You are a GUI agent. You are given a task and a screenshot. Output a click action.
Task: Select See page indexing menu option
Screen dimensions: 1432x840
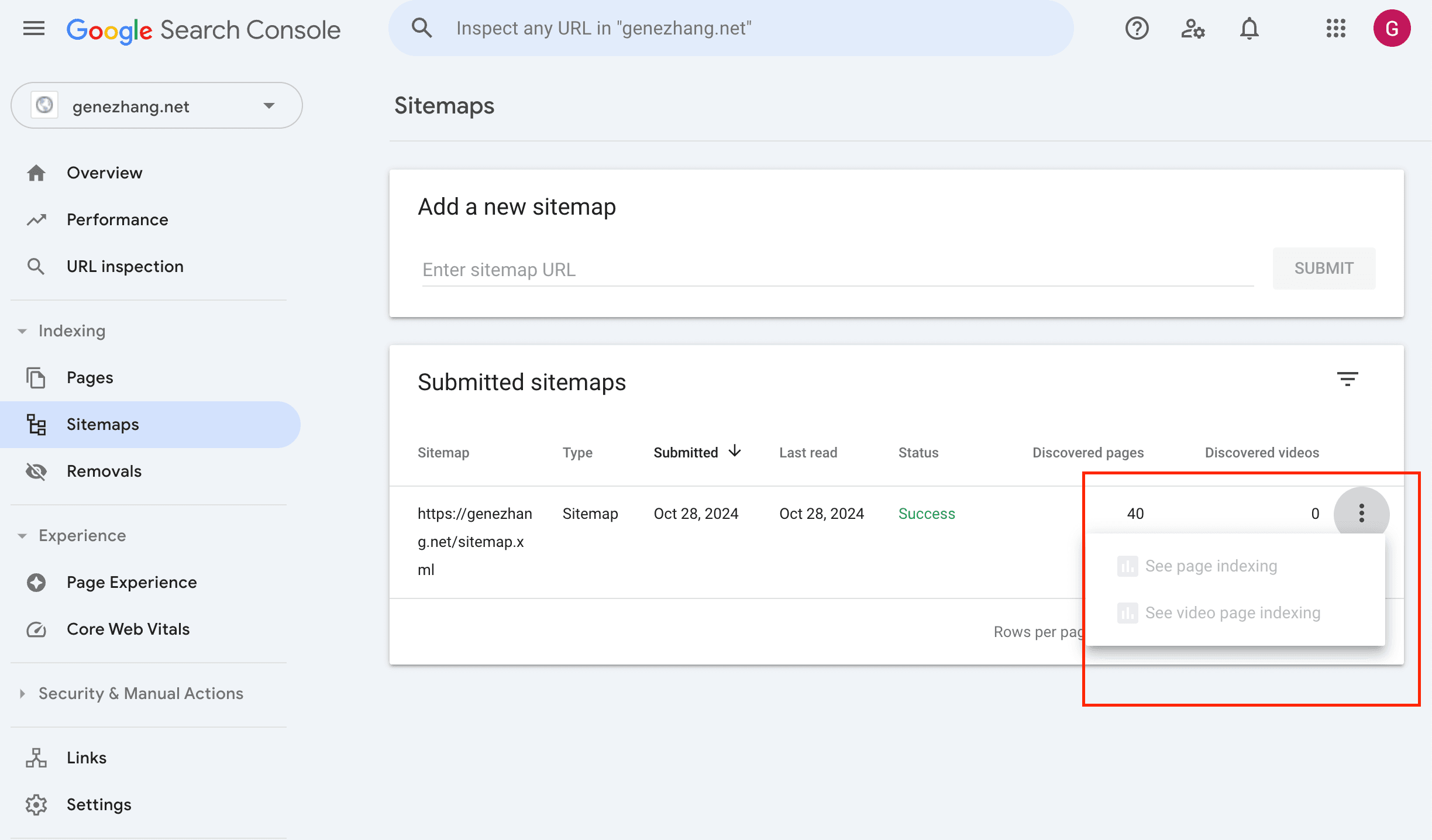(x=1211, y=566)
